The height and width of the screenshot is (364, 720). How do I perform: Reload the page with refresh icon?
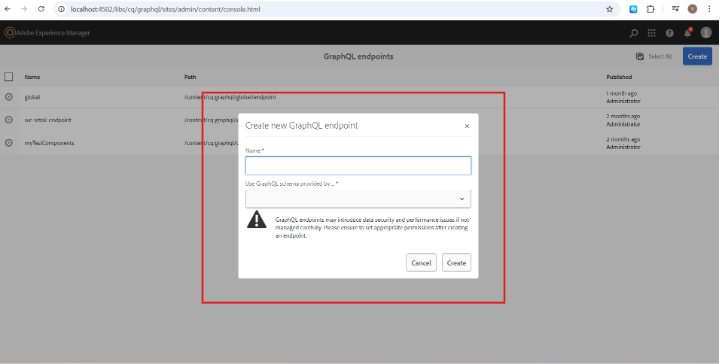click(x=41, y=9)
